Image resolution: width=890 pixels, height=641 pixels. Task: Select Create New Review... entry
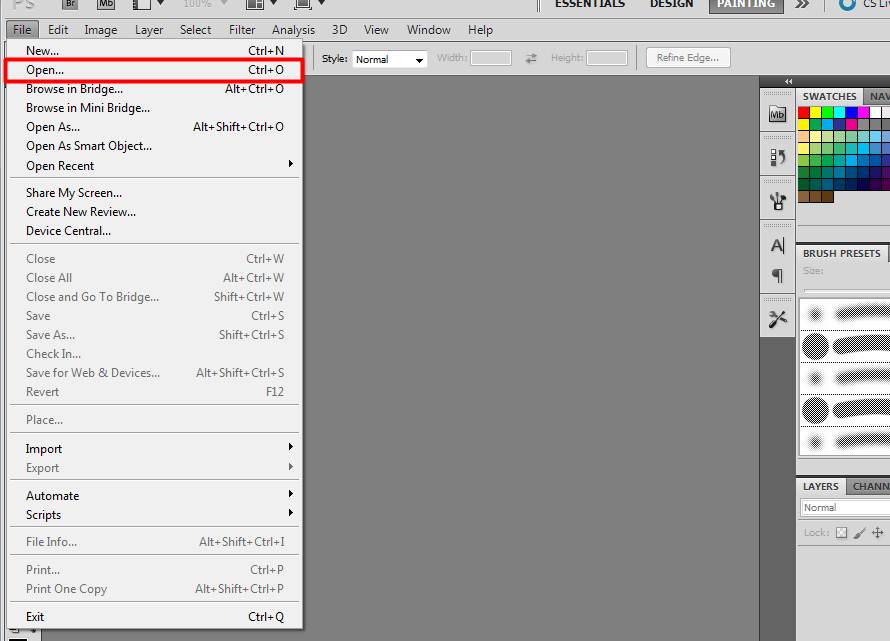(x=154, y=212)
